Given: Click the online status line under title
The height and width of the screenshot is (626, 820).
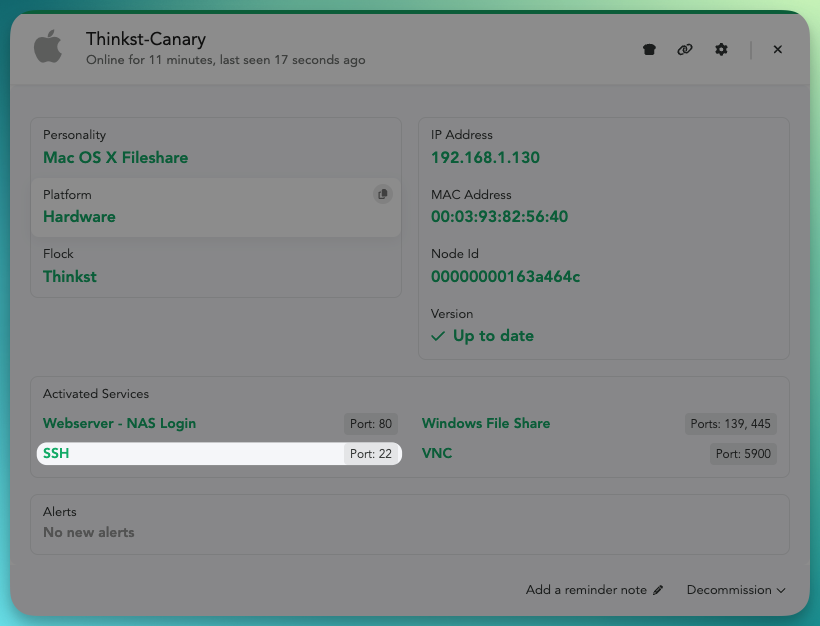Looking at the screenshot, I should [225, 60].
